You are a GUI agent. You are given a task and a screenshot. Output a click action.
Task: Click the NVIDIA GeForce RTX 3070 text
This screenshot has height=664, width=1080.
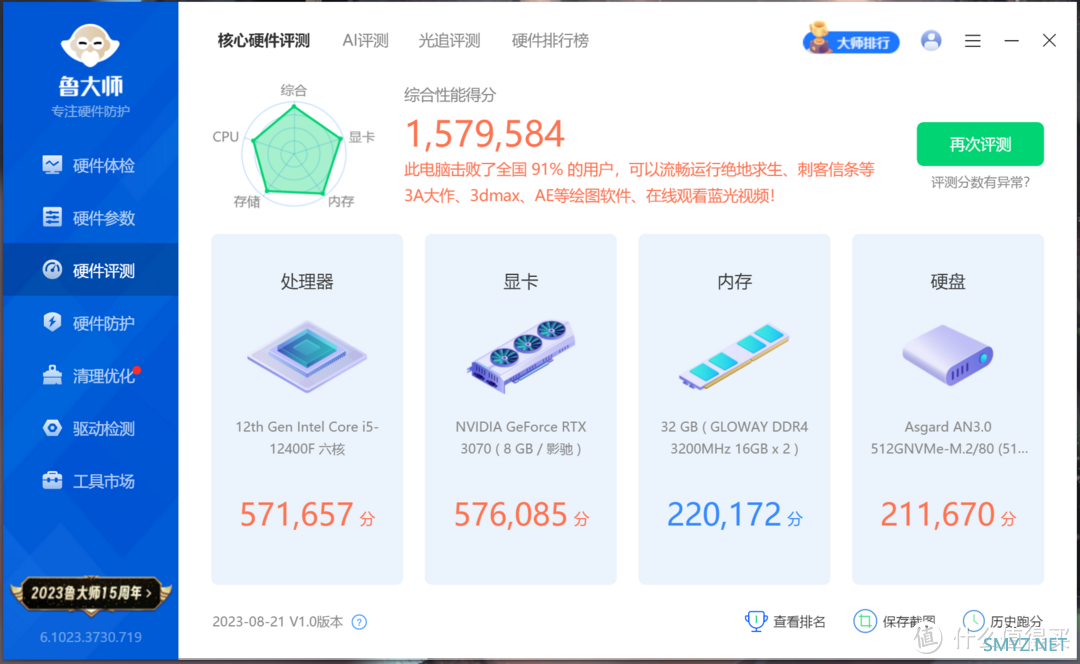click(521, 437)
